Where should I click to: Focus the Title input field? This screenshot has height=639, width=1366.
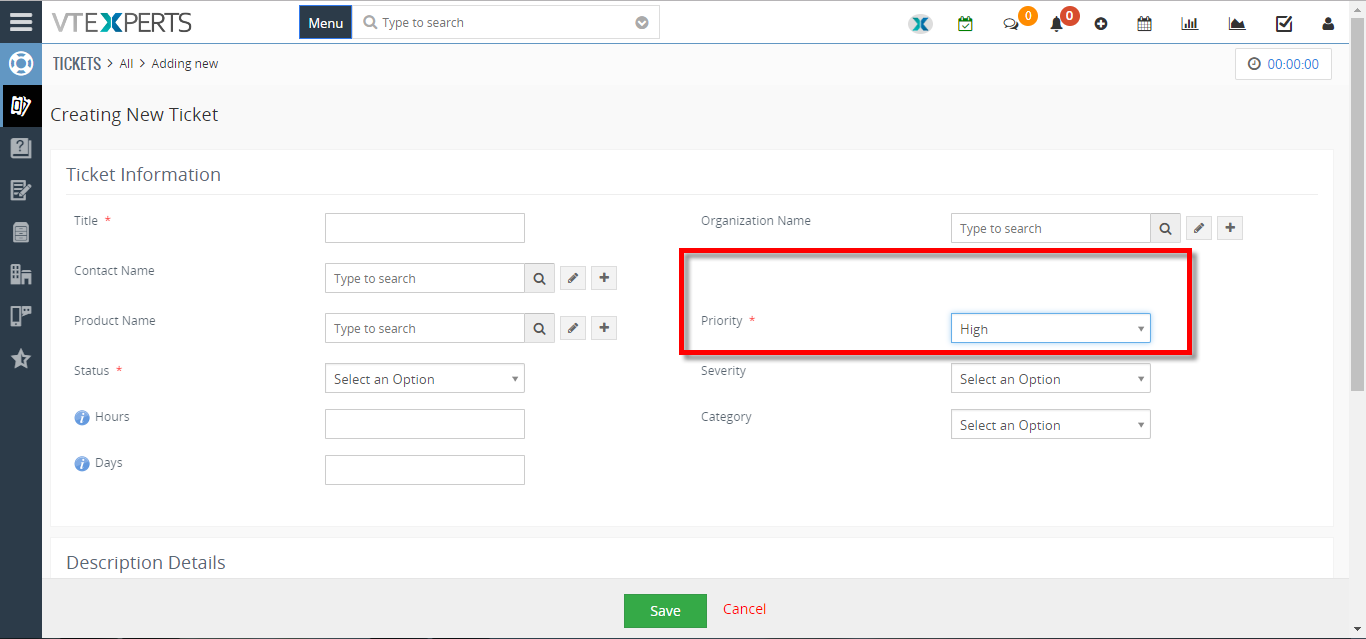click(424, 228)
